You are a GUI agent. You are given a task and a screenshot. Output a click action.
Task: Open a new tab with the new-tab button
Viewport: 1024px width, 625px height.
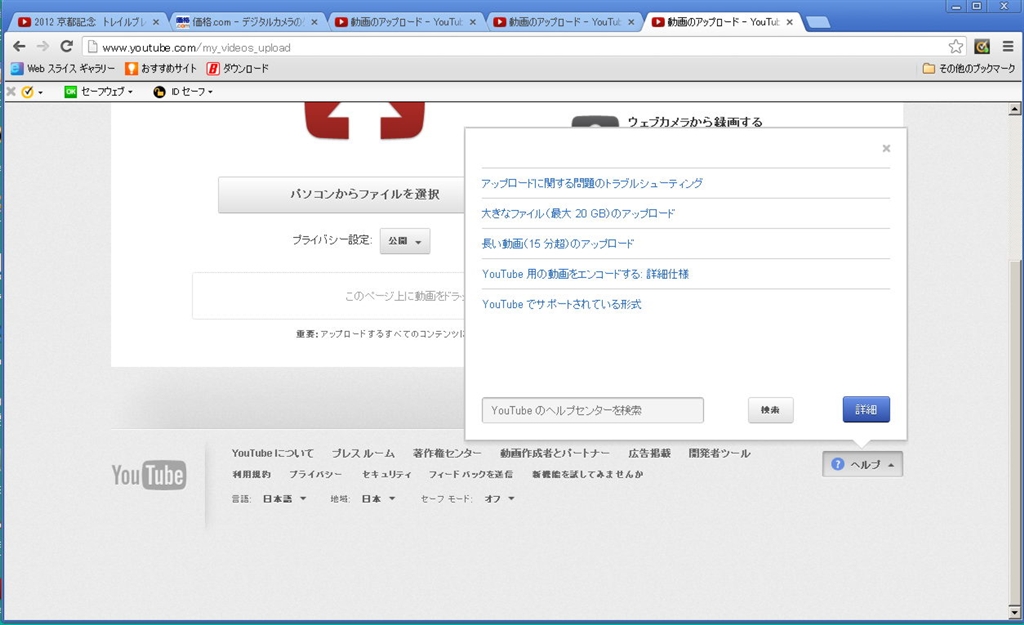point(818,23)
